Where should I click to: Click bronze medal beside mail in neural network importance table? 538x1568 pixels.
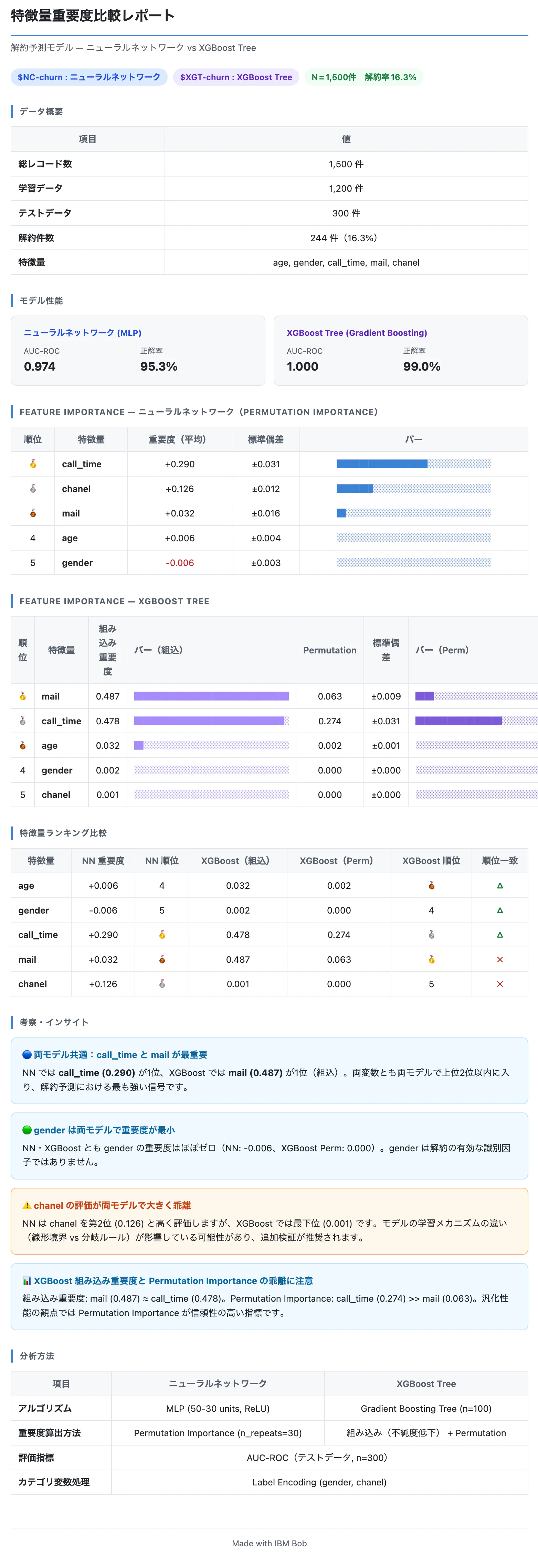33,513
